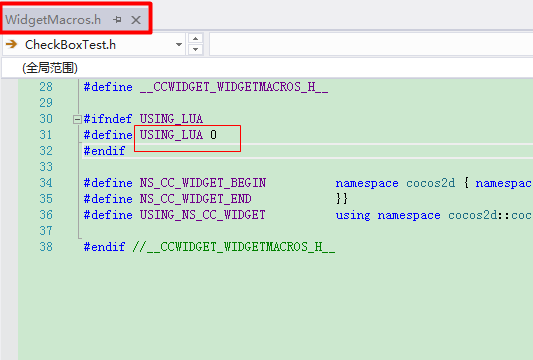This screenshot has width=533, height=360.
Task: Click the up arrow of the navigation bar stepper
Action: (x=195, y=38)
